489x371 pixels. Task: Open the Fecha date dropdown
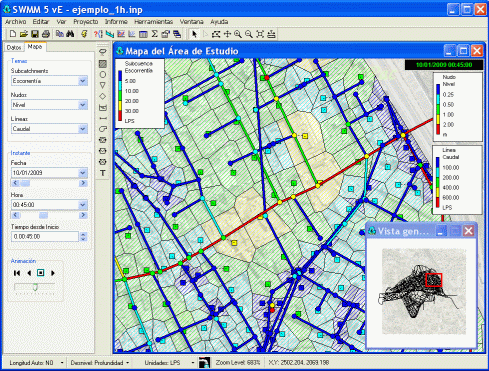click(x=83, y=173)
